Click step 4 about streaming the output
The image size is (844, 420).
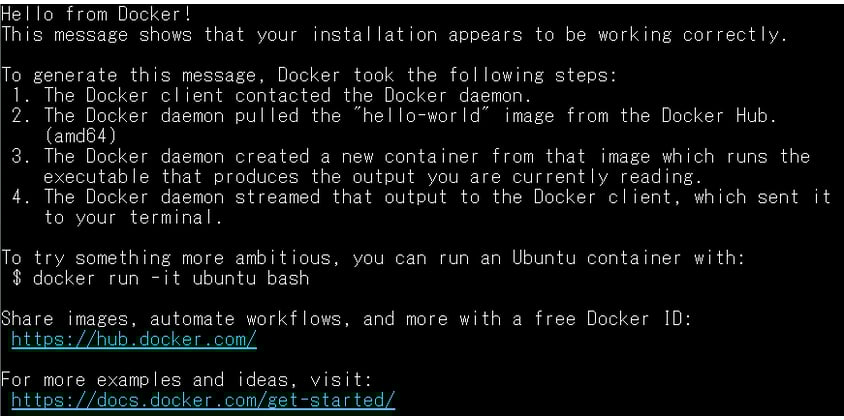coord(430,197)
